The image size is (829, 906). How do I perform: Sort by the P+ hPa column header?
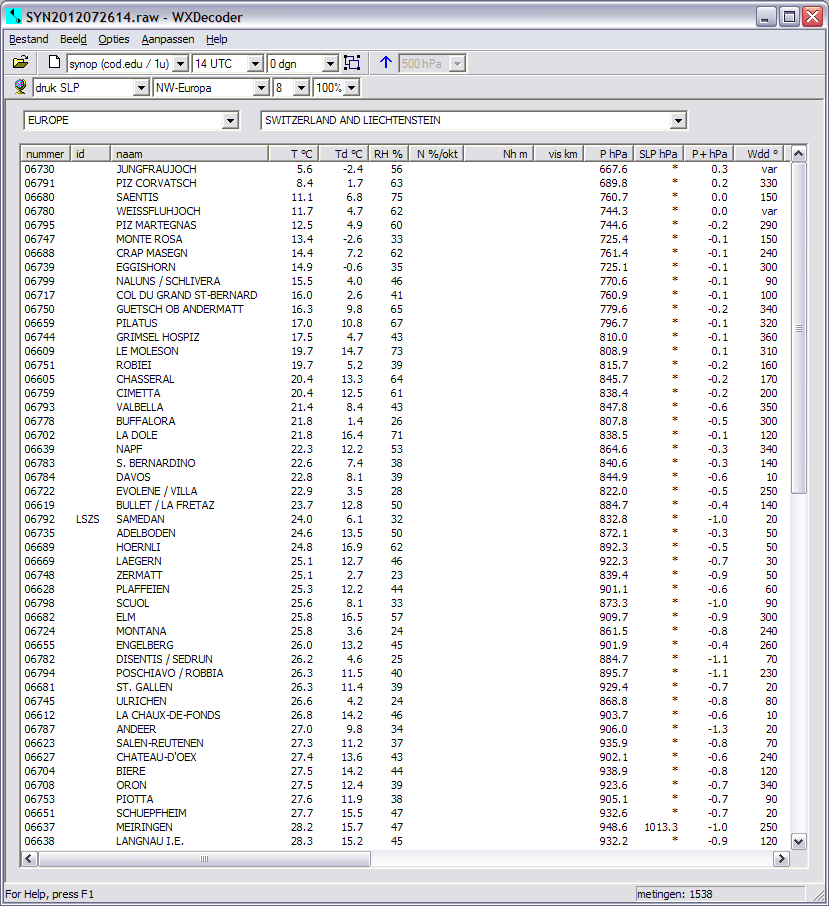point(709,154)
